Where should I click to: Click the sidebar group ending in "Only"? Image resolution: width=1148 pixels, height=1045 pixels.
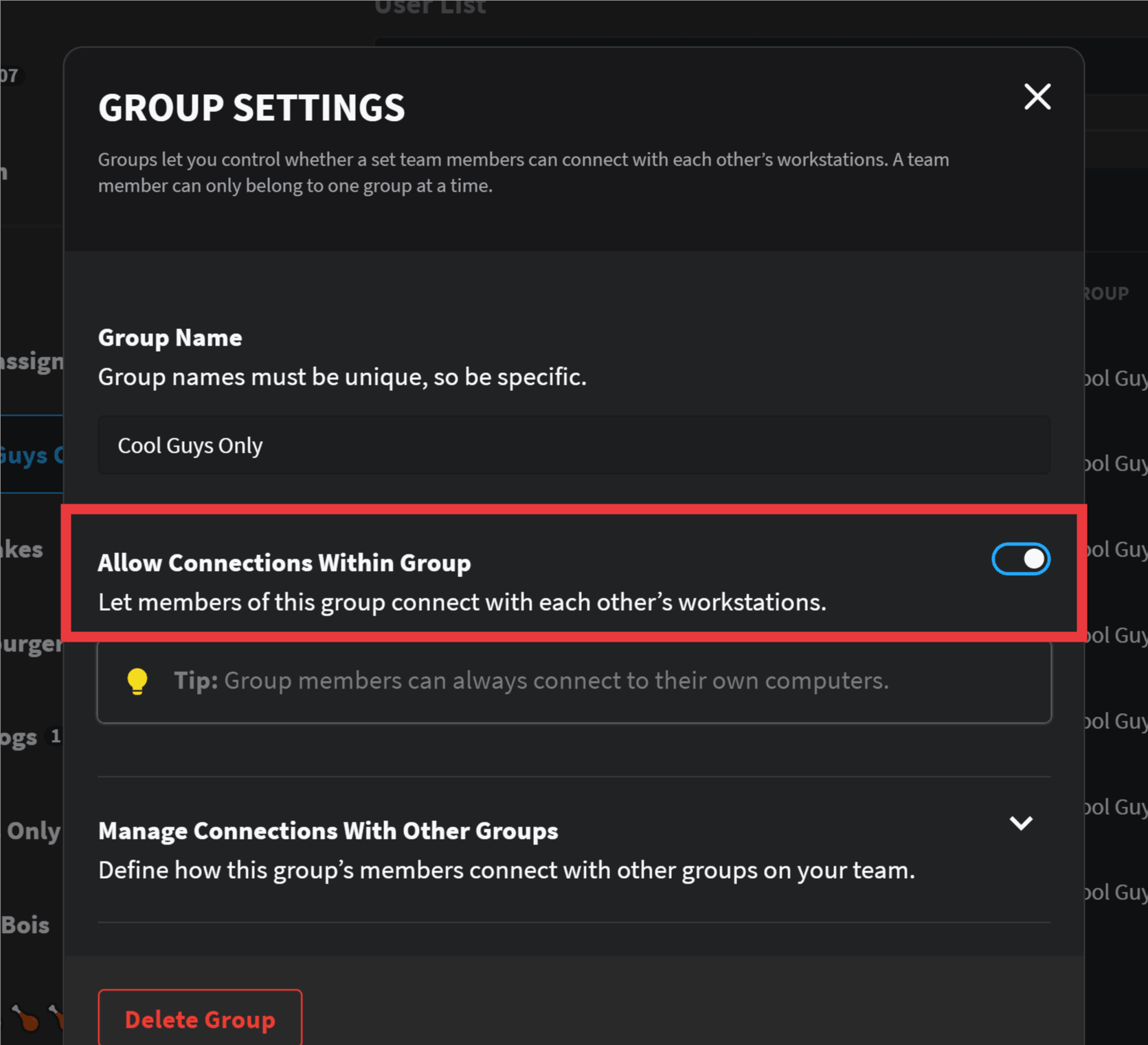33,831
